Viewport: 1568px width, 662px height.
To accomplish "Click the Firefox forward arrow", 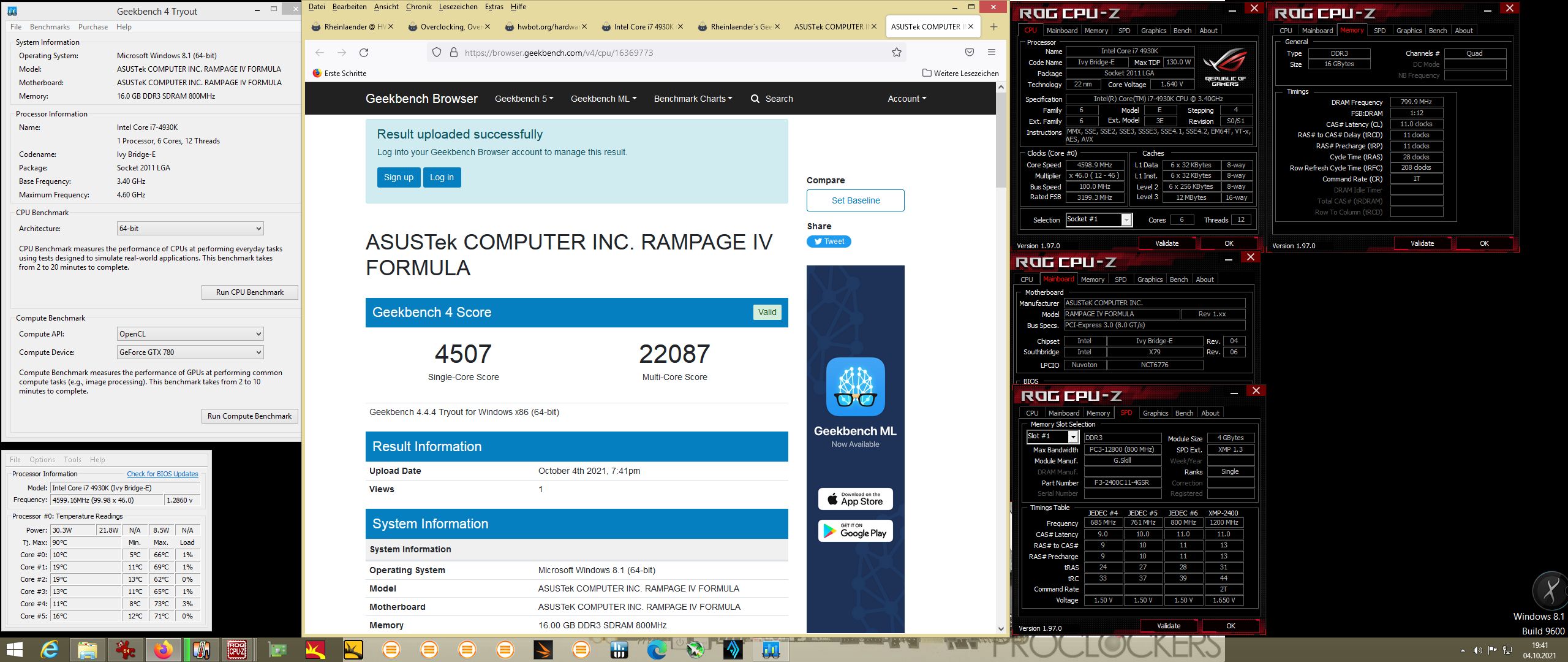I will coord(342,53).
